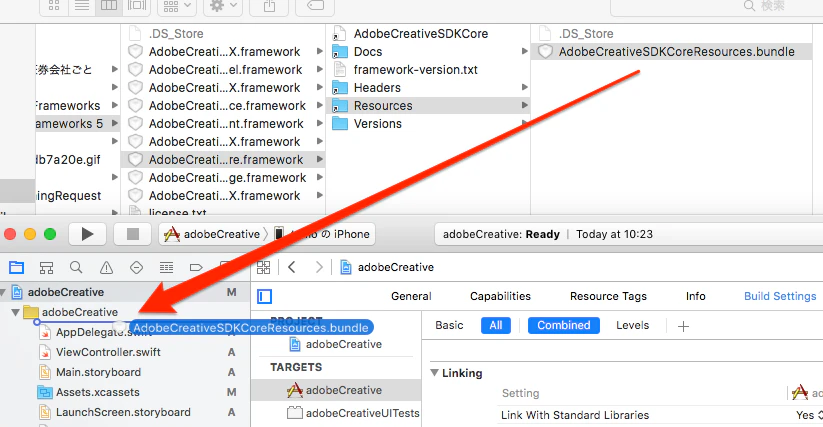Stop the running Xcode task
823x427 pixels.
tap(133, 234)
